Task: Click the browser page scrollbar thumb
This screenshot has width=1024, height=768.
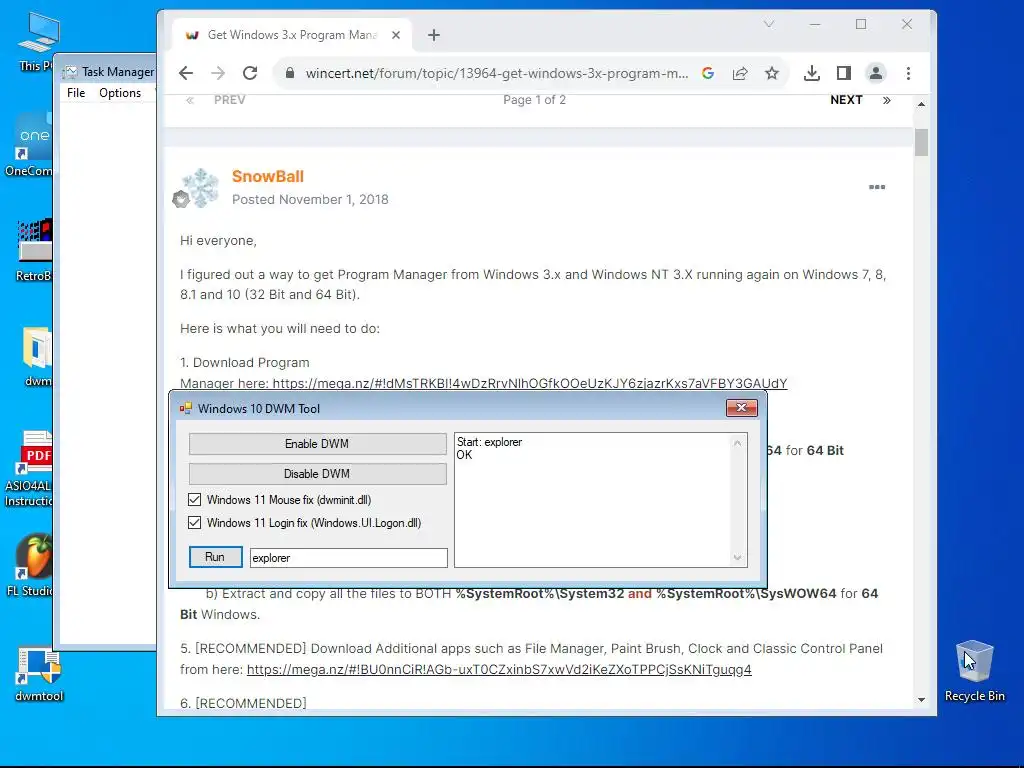Action: point(921,142)
